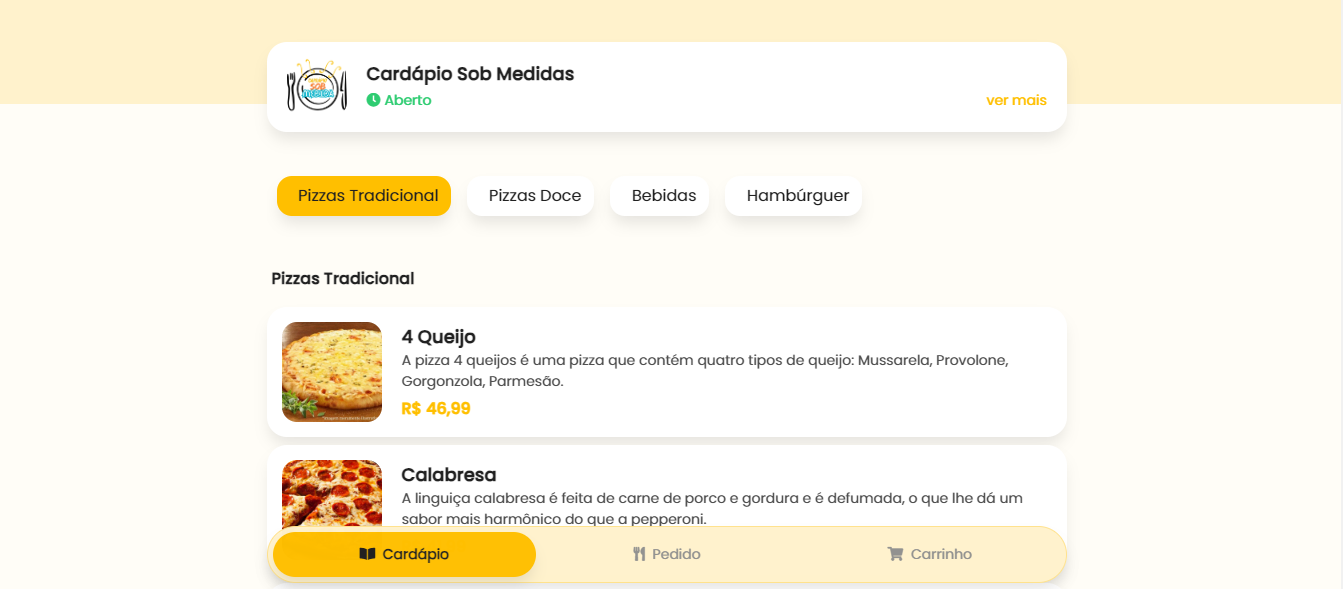This screenshot has height=589, width=1343.
Task: Show the Bebidas category
Action: coord(660,196)
